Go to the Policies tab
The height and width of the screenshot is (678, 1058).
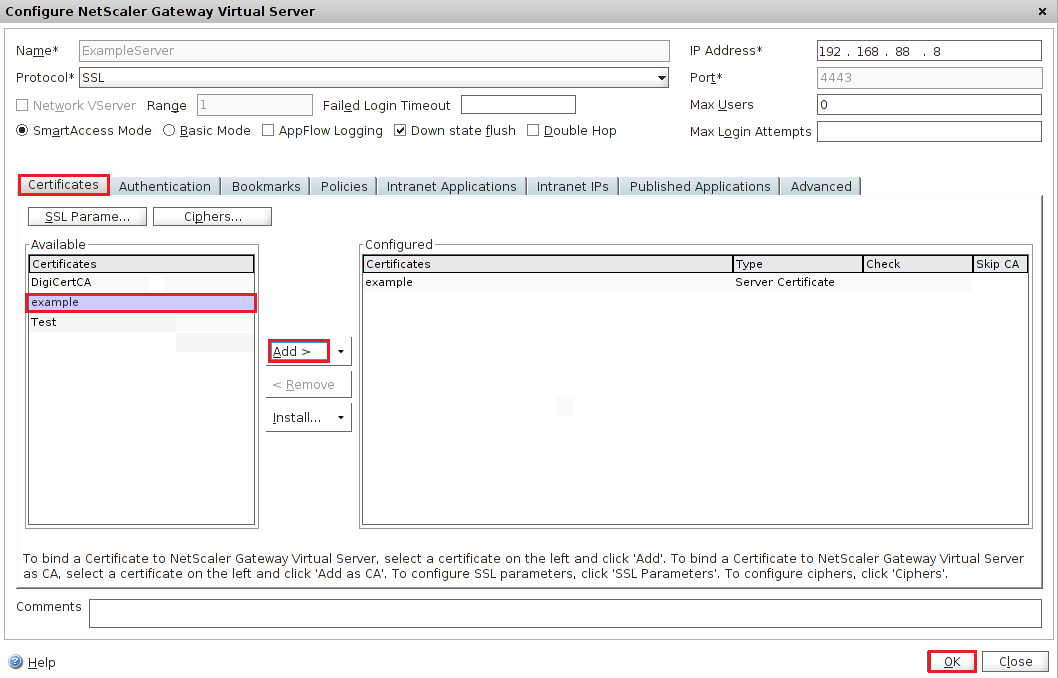344,186
